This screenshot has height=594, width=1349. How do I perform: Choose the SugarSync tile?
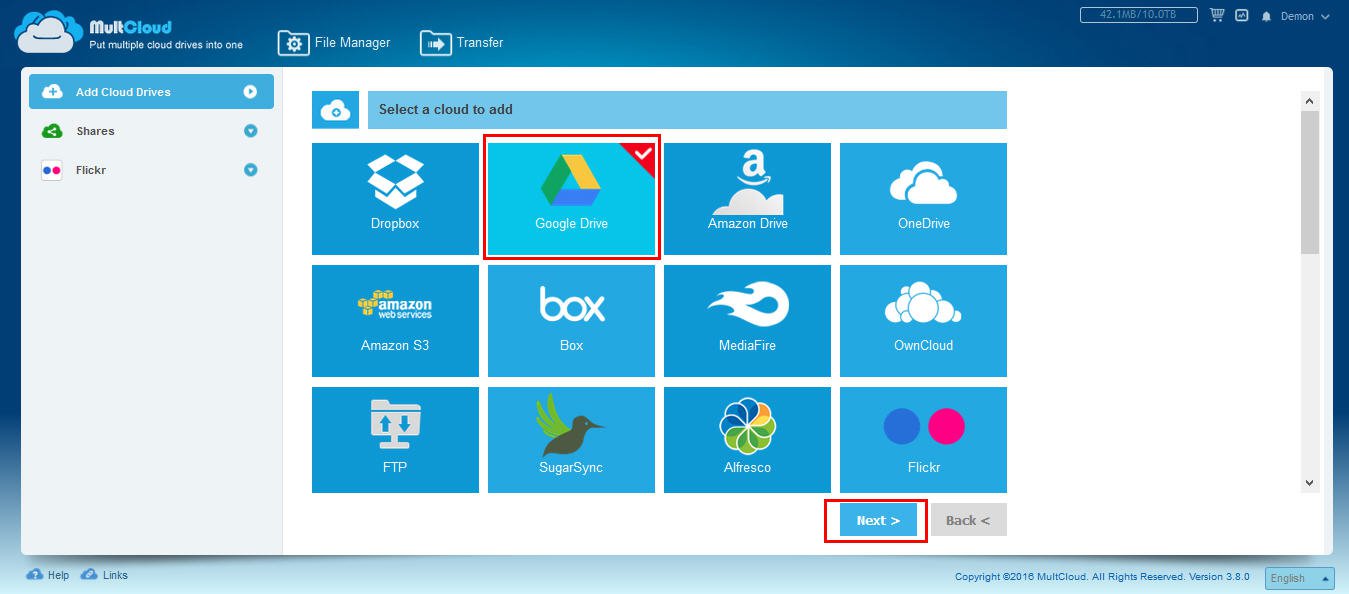[571, 440]
